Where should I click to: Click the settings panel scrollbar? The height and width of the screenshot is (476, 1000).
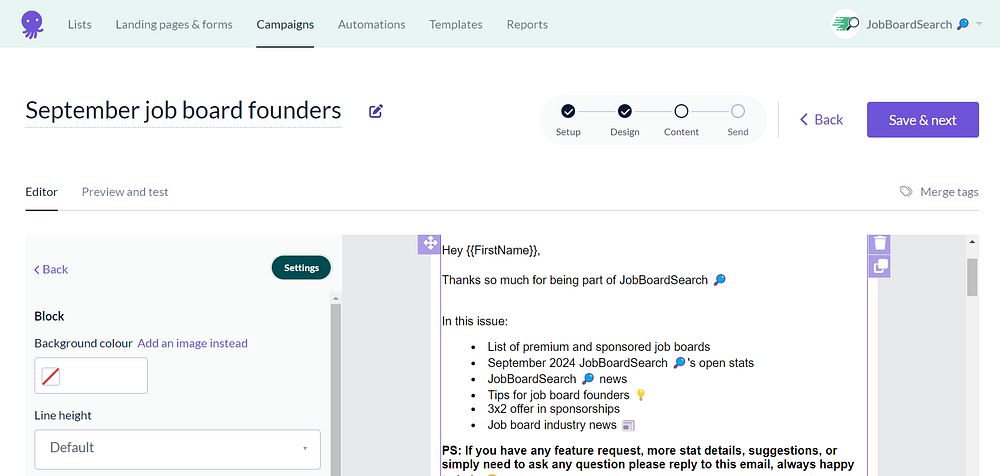tap(335, 389)
